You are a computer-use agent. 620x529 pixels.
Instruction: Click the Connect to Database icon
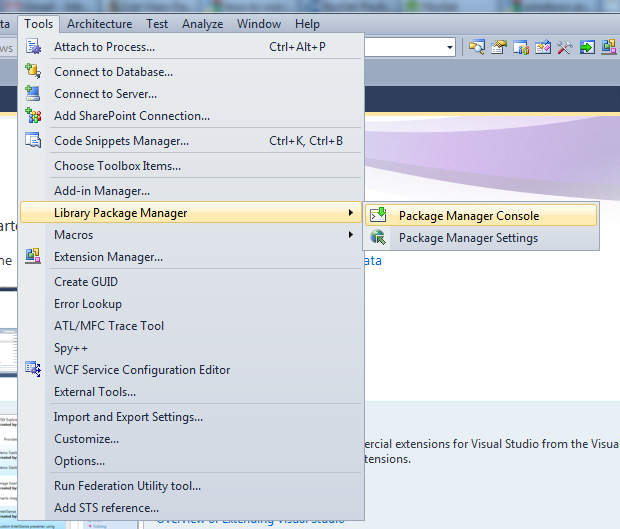33,72
